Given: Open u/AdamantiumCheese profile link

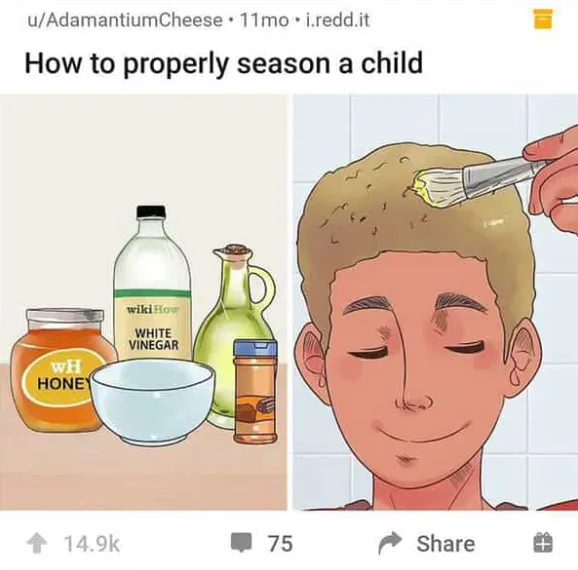Looking at the screenshot, I should (x=125, y=20).
